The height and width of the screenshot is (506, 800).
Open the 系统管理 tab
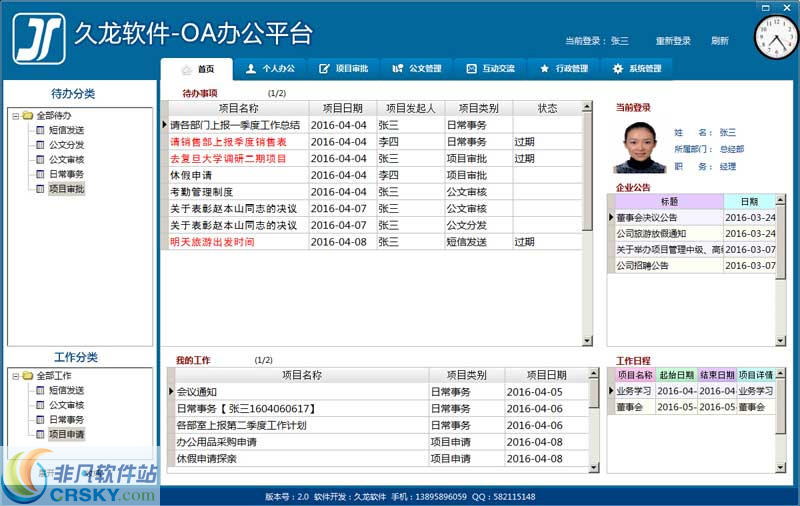[637, 68]
